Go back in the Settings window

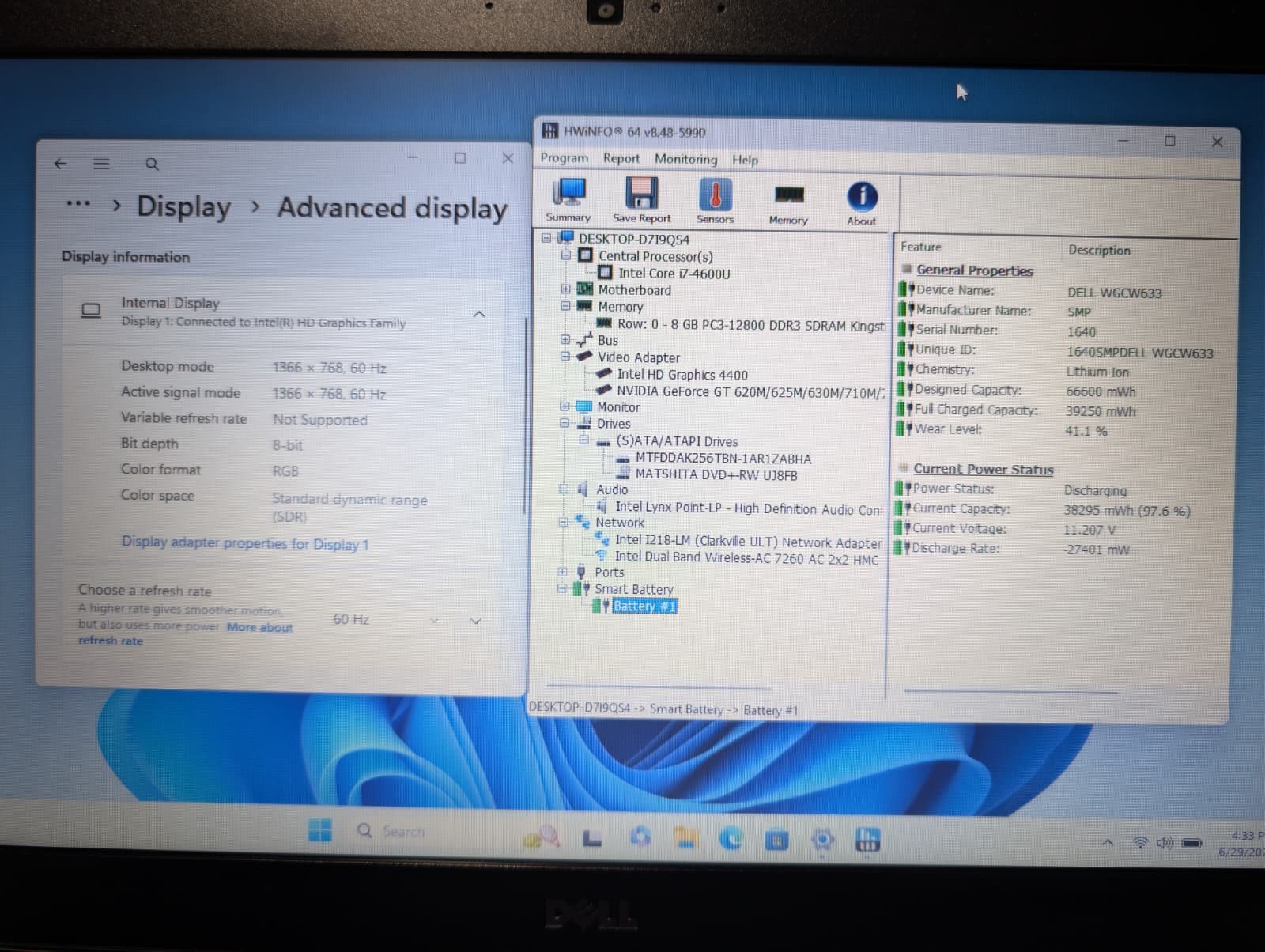coord(61,164)
